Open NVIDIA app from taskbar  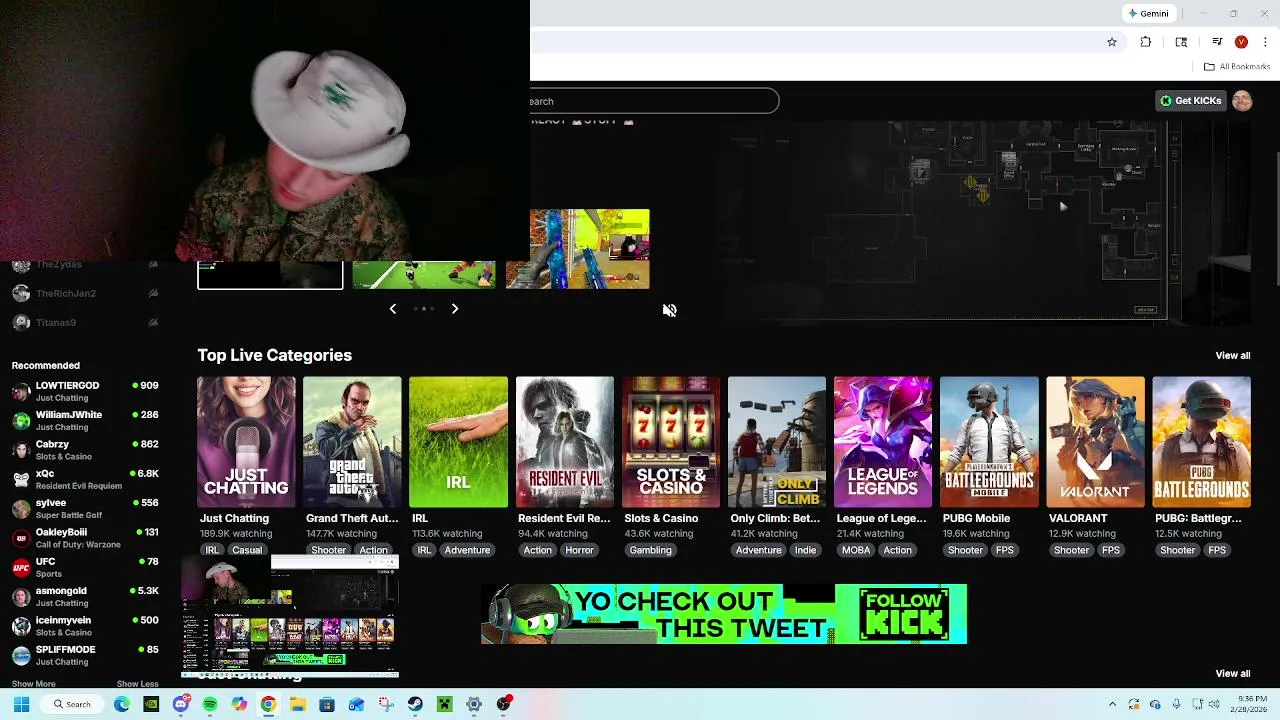(151, 704)
